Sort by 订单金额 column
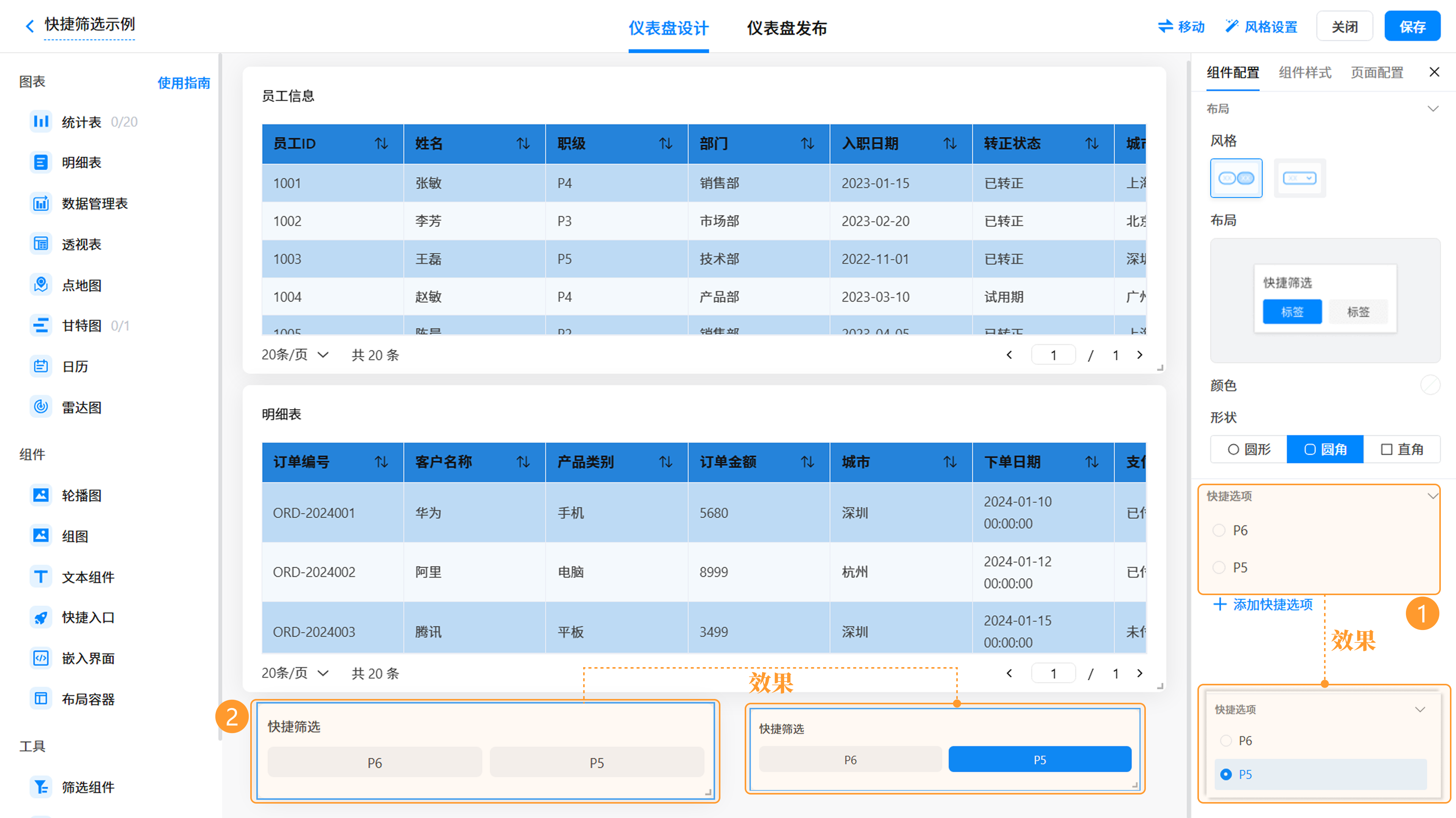The height and width of the screenshot is (818, 1456). (x=808, y=462)
